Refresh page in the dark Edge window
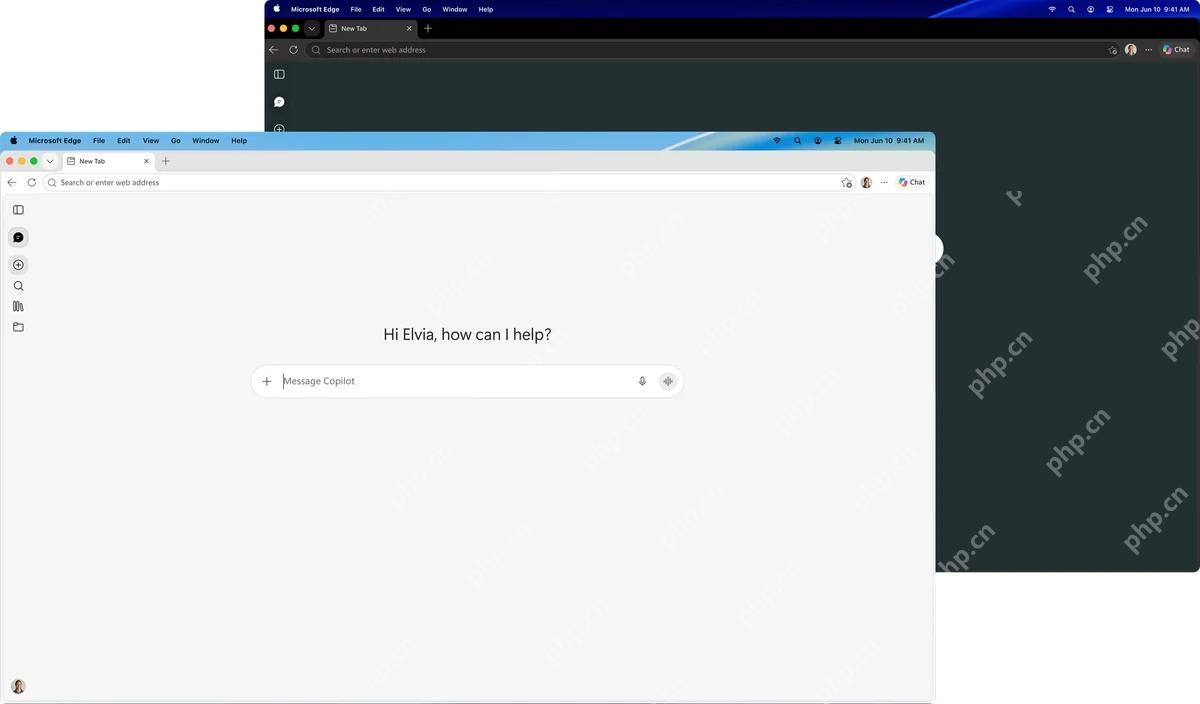Image resolution: width=1200 pixels, height=704 pixels. click(293, 49)
